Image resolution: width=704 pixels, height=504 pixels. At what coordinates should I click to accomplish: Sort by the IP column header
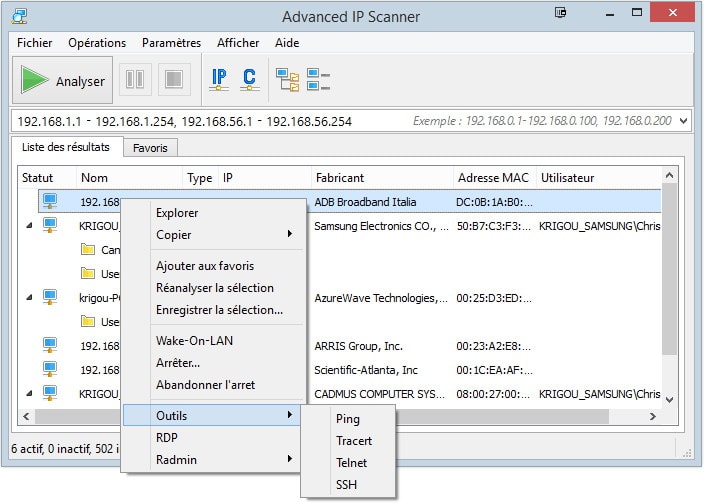click(265, 178)
